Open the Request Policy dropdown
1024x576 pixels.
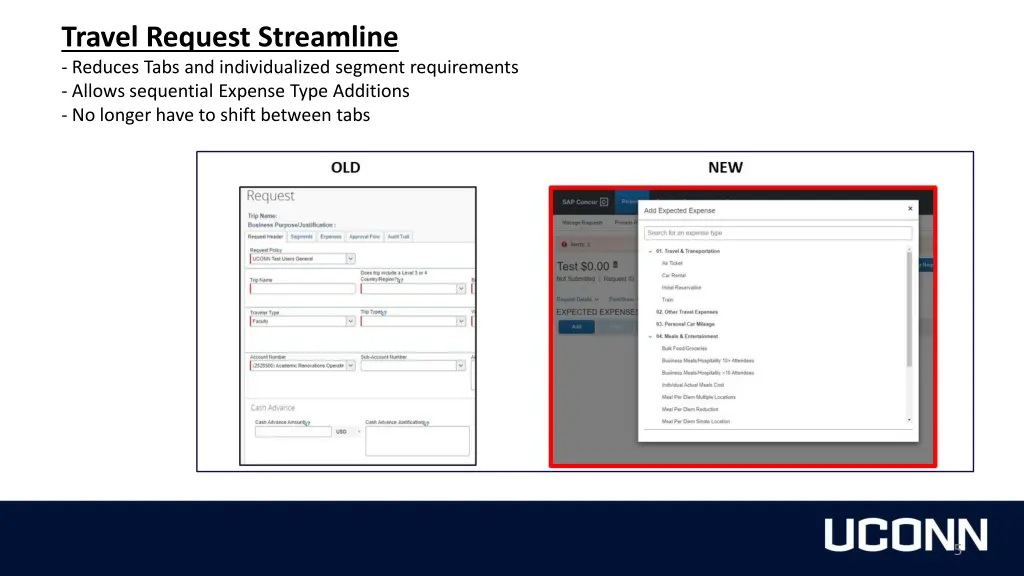pos(350,259)
